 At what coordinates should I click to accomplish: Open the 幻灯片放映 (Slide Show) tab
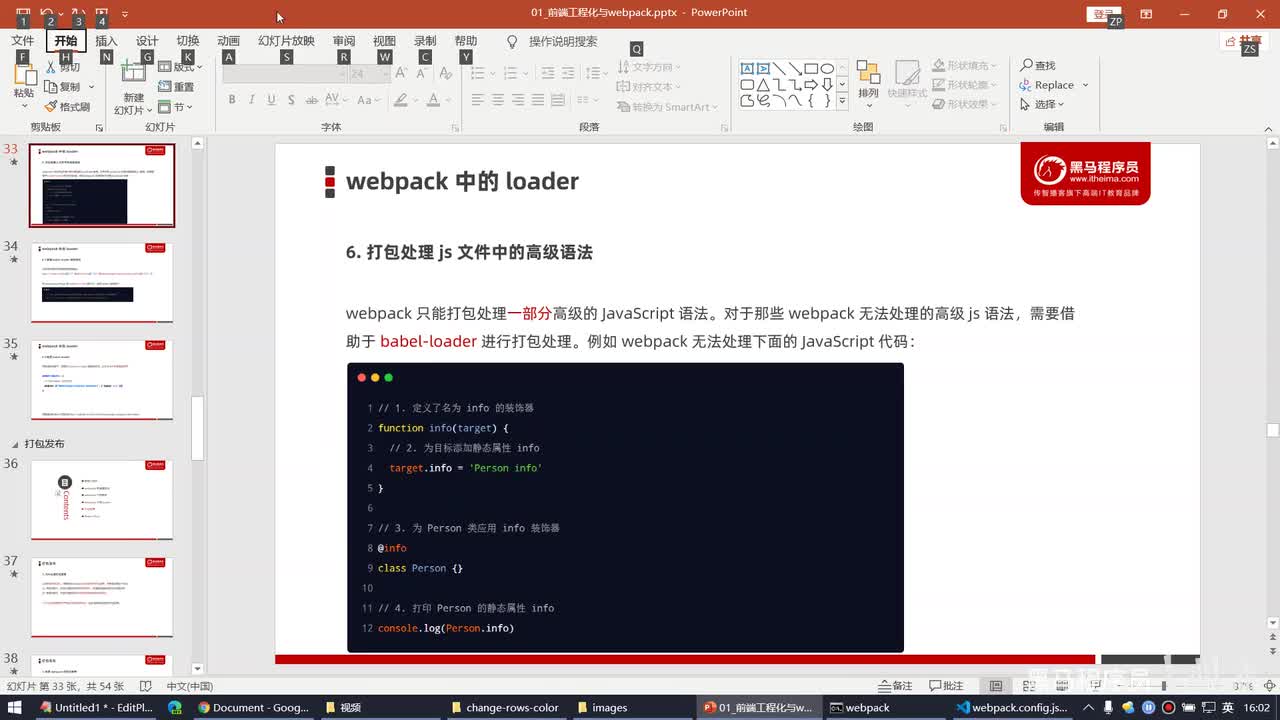pyautogui.click(x=286, y=41)
